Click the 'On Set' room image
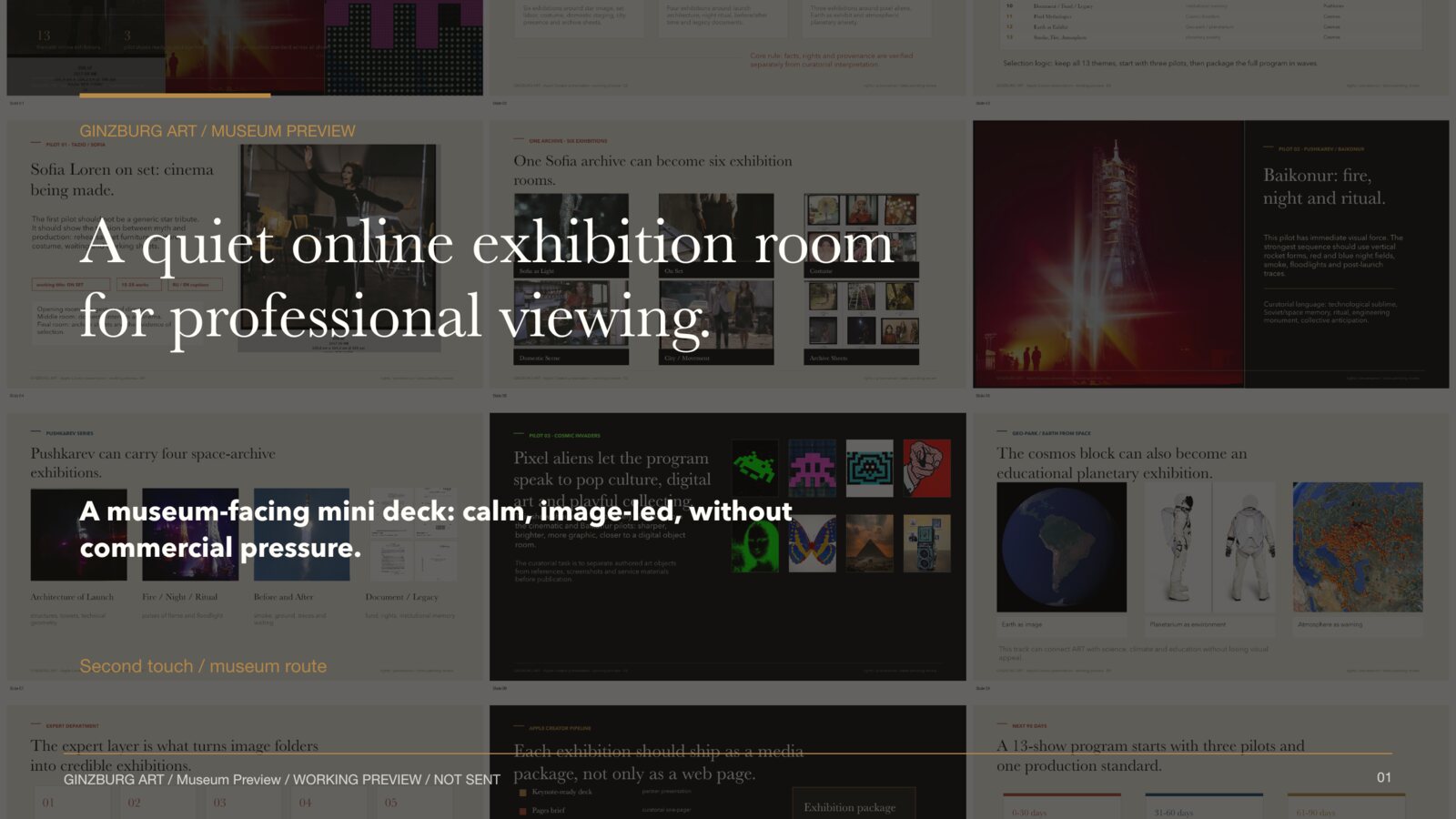This screenshot has height=819, width=1456. [716, 228]
